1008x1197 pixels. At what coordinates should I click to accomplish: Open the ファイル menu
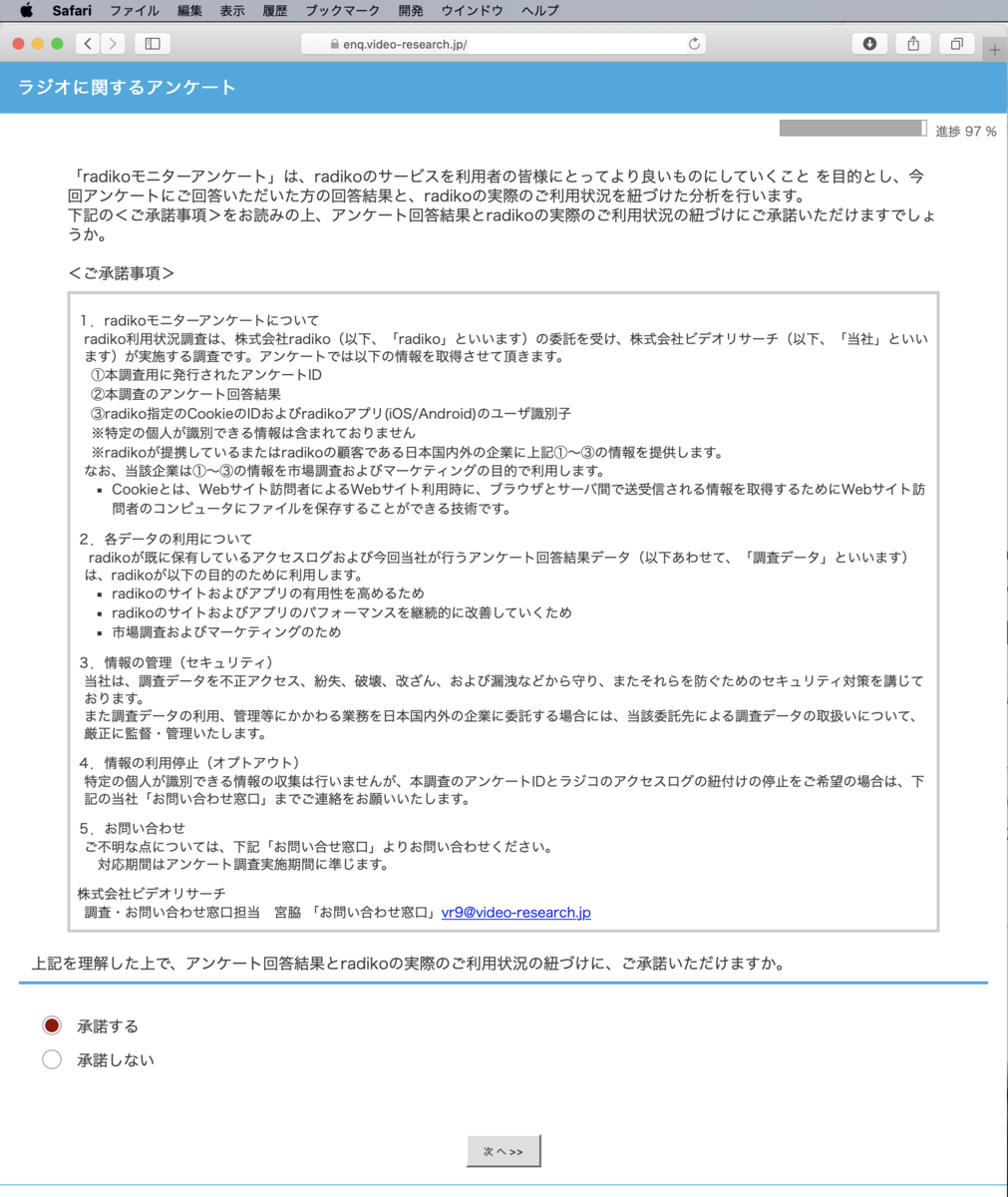tap(134, 11)
